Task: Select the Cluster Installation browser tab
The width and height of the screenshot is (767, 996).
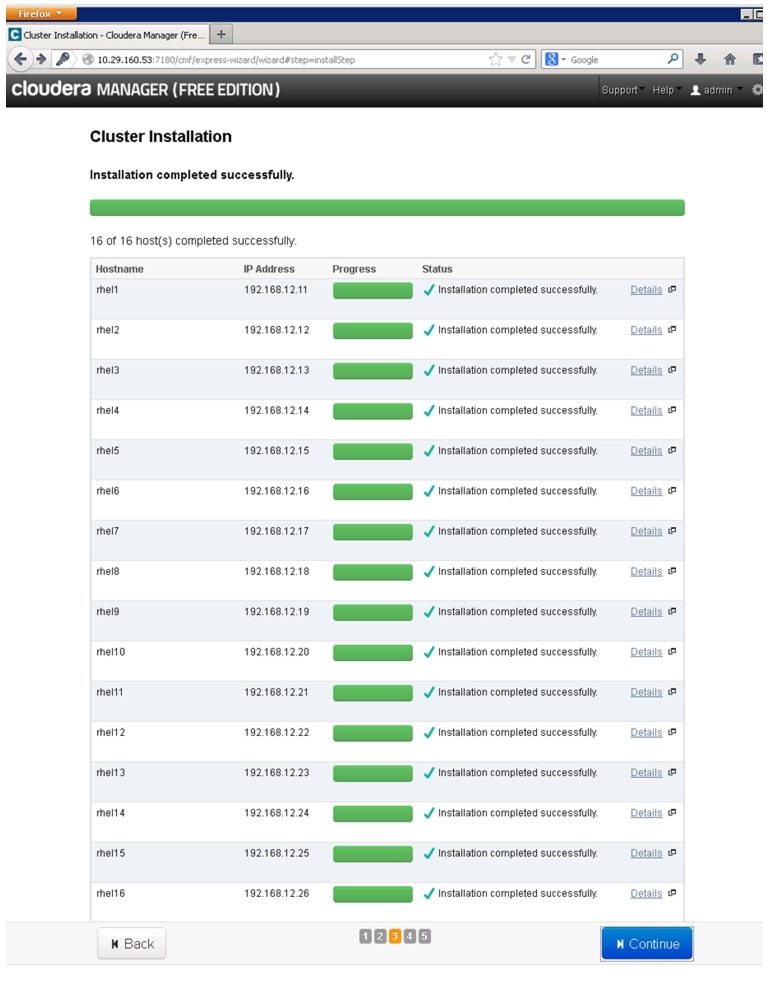Action: click(106, 35)
